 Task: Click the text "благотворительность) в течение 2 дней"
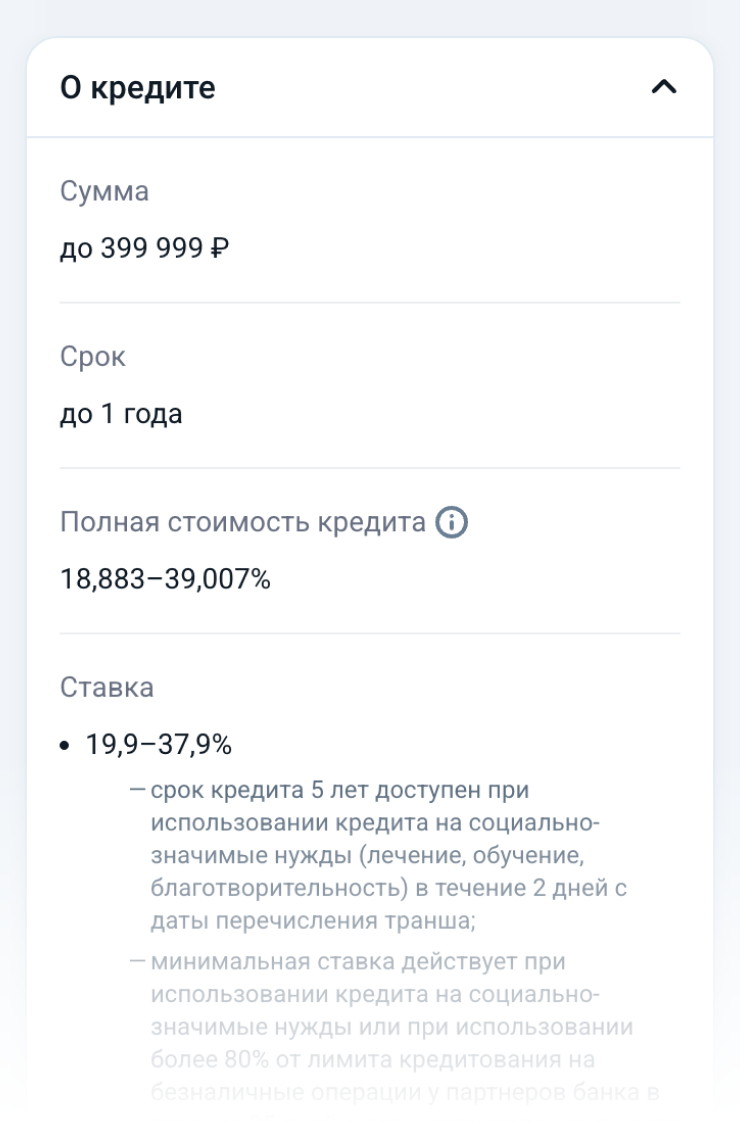tap(389, 888)
